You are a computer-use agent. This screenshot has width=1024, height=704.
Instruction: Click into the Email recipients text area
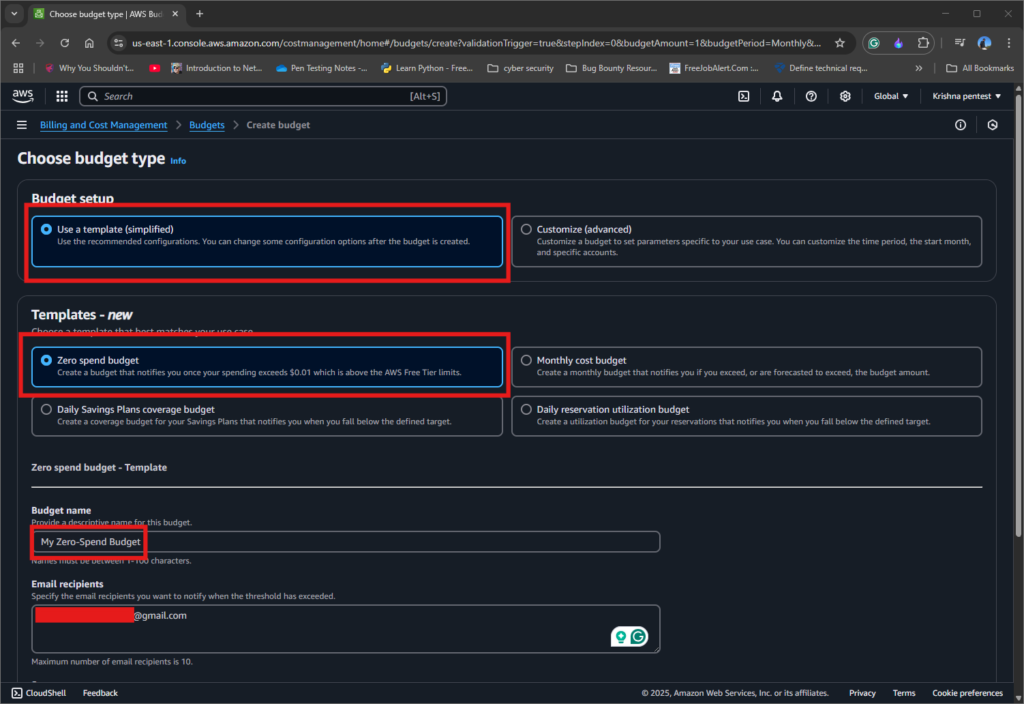(345, 629)
